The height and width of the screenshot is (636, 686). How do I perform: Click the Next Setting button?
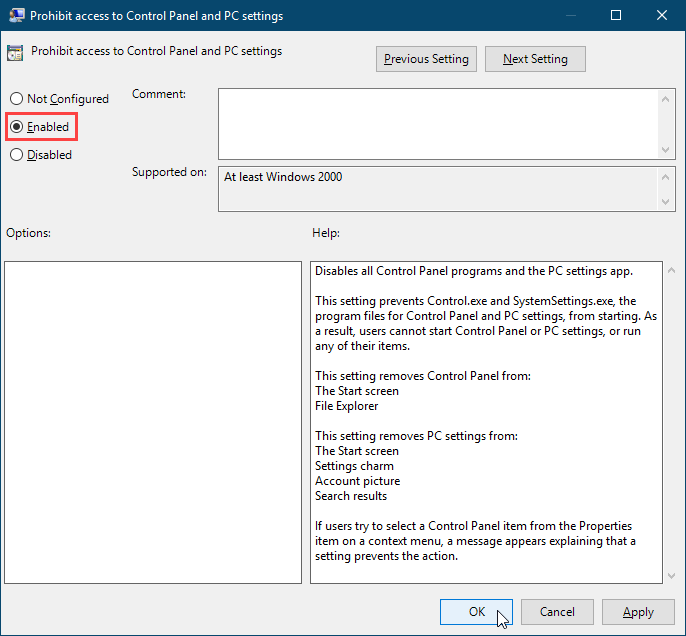[x=535, y=59]
